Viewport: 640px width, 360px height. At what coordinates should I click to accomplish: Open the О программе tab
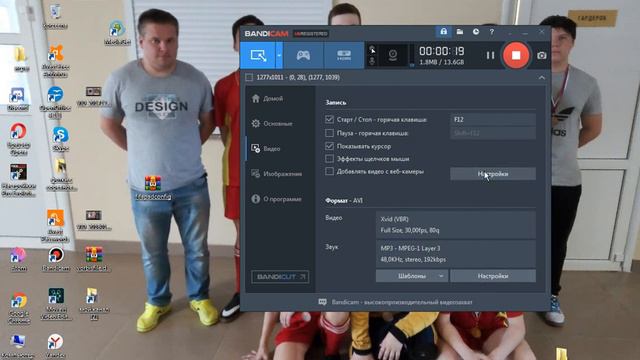pos(280,199)
